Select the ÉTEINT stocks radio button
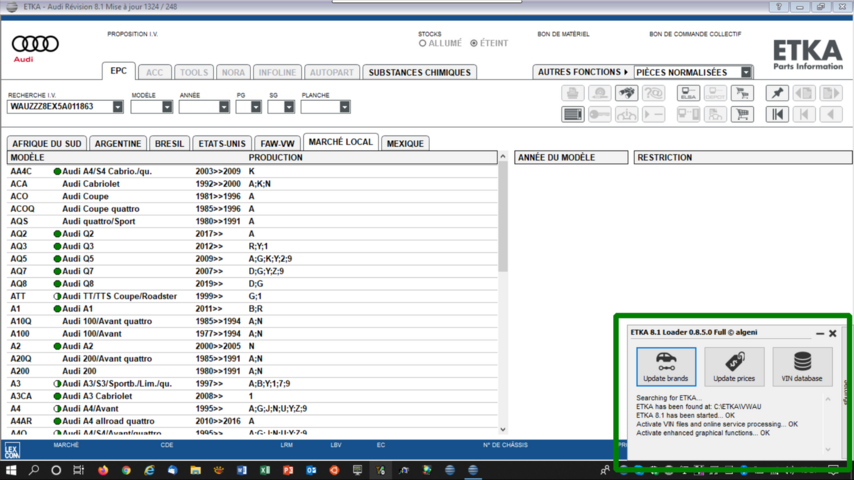The height and width of the screenshot is (480, 854). pyautogui.click(x=474, y=44)
